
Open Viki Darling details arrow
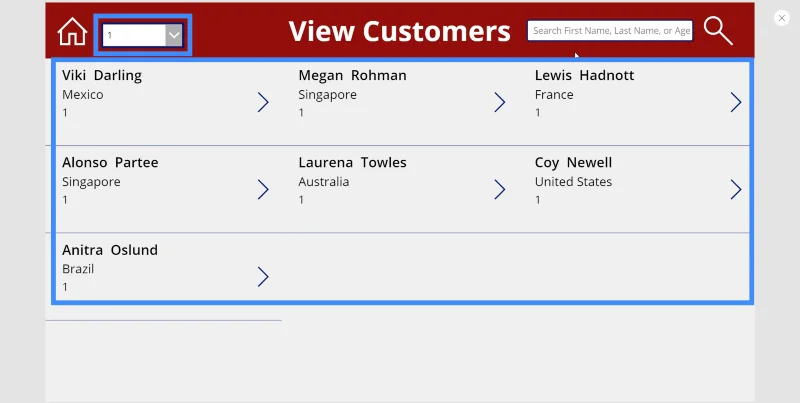pyautogui.click(x=263, y=102)
